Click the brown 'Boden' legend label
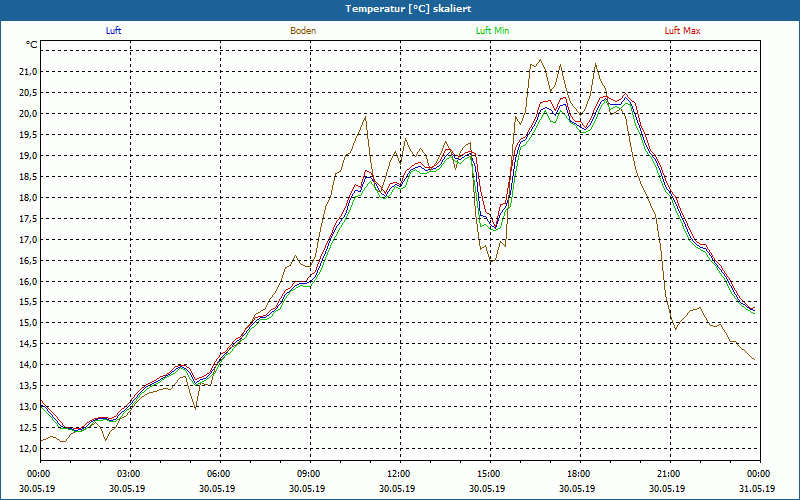The image size is (800, 500). tap(303, 31)
